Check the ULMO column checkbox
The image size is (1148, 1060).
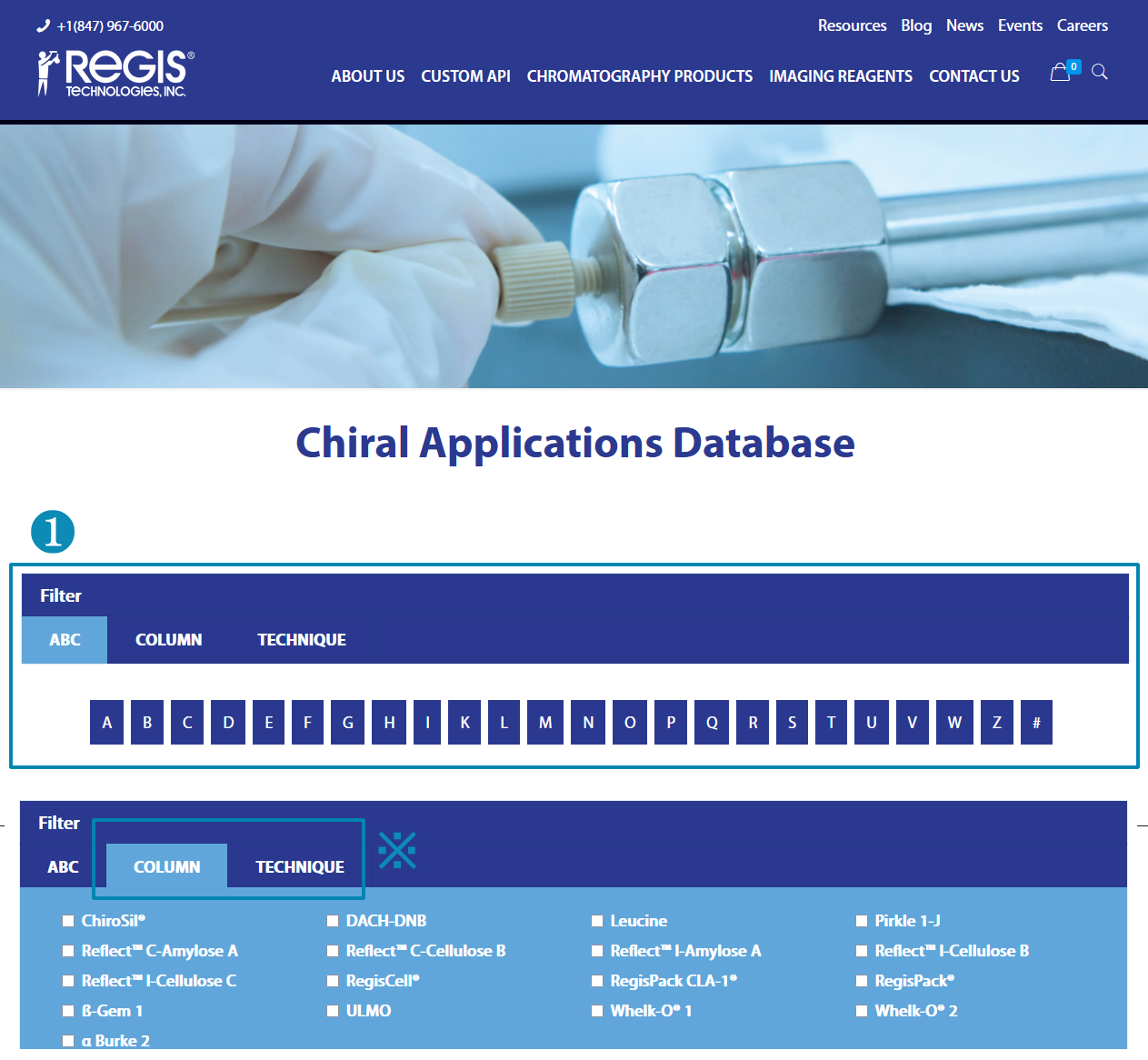coord(333,1011)
